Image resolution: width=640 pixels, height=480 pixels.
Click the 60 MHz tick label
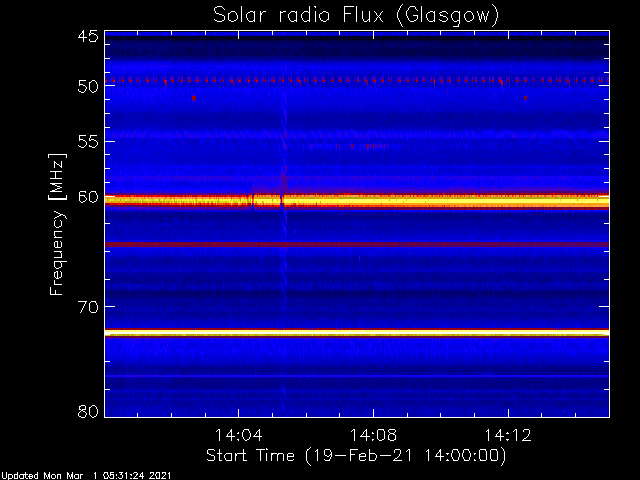88,197
